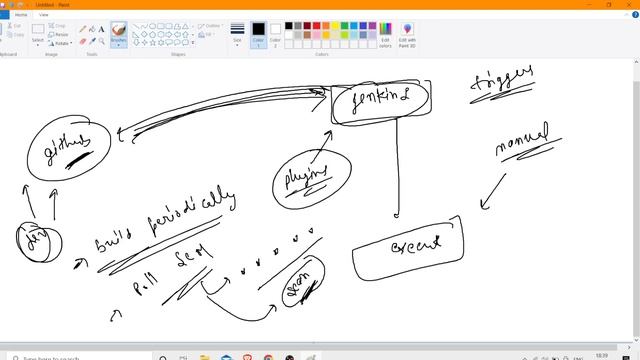Open the blue File menu tab

click(x=4, y=15)
